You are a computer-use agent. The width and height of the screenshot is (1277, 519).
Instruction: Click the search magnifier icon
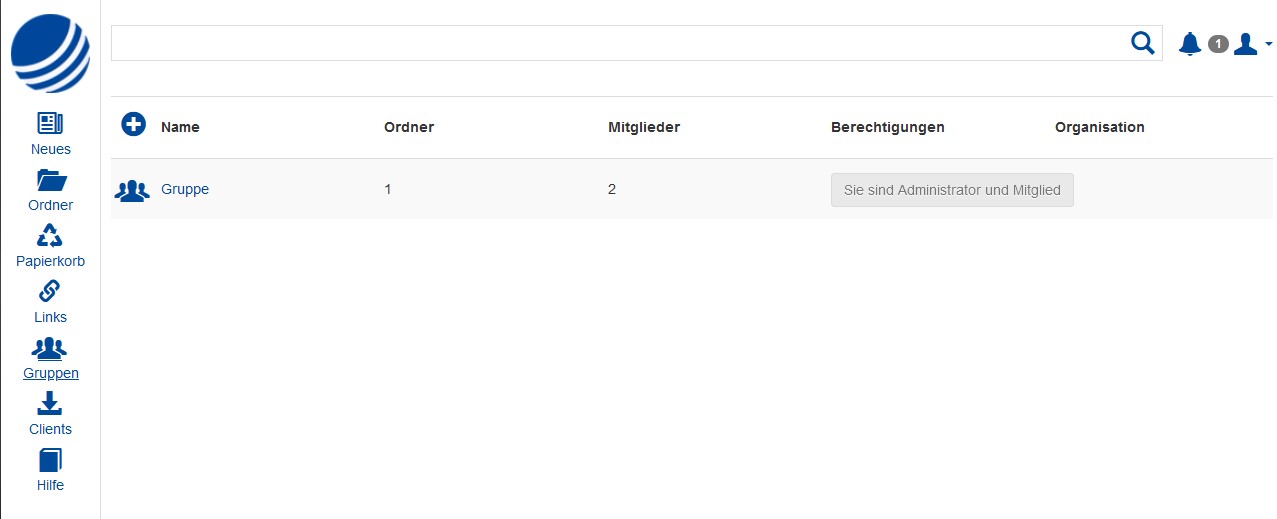[x=1142, y=42]
